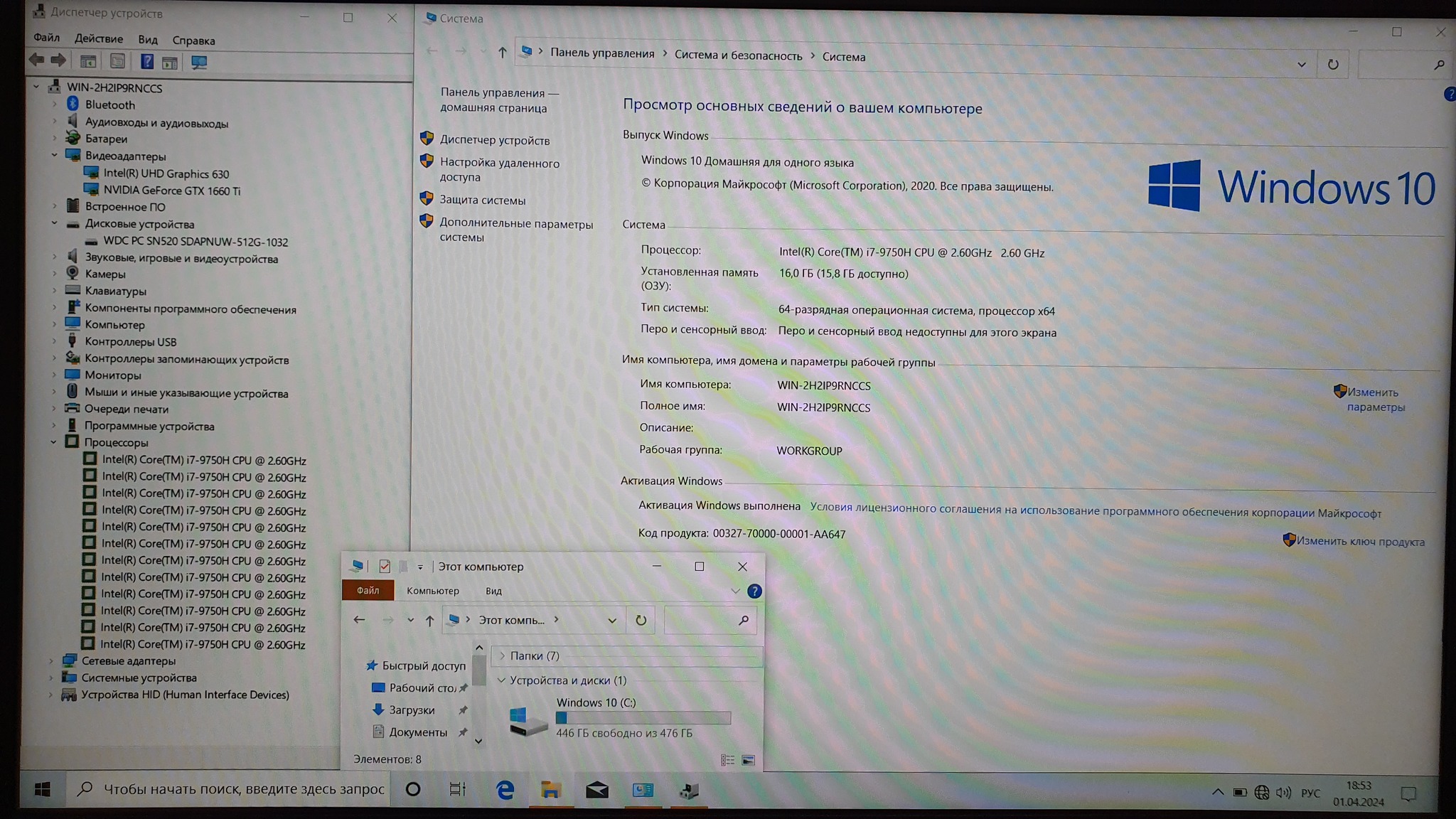The image size is (1456, 819).
Task: Click scan for hardware changes toolbar icon
Action: click(x=199, y=63)
